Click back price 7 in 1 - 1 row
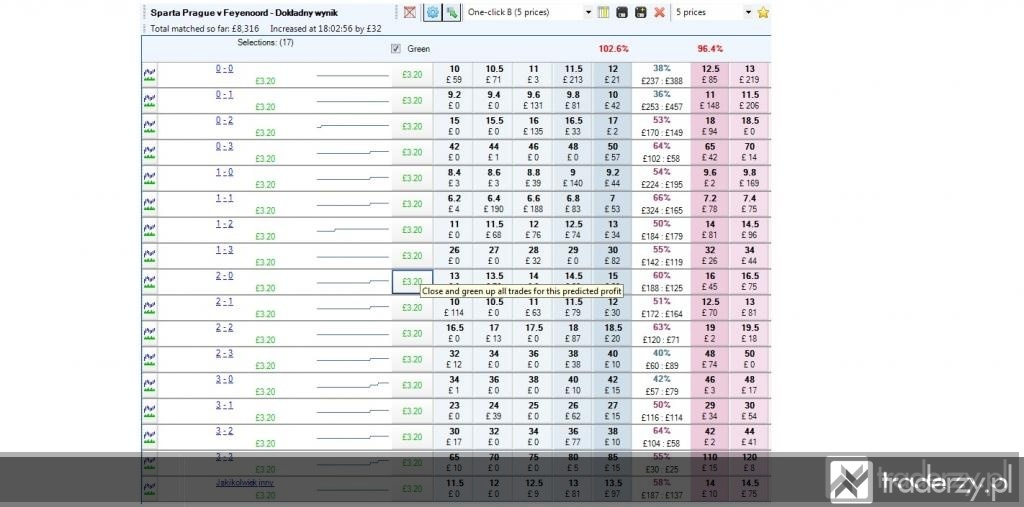This screenshot has height=507, width=1024. pyautogui.click(x=613, y=204)
